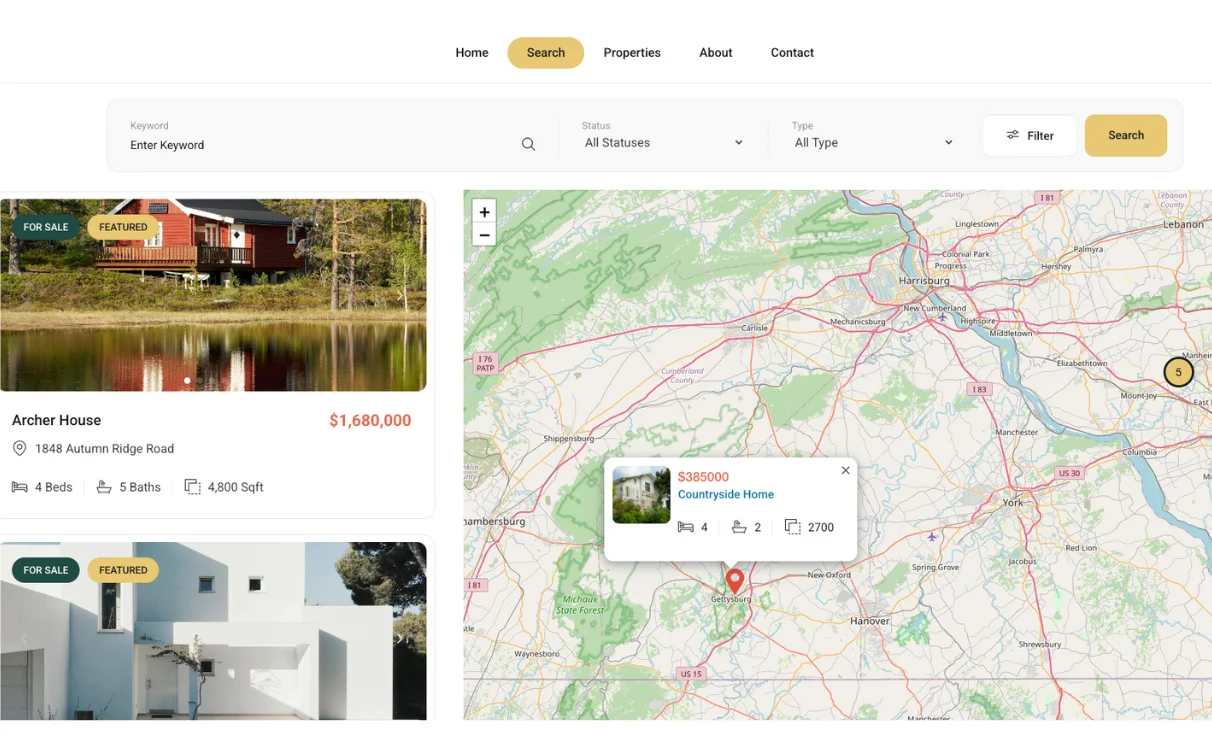Click the location pin icon beside 1848 Autumn Ridge Road

click(x=19, y=449)
